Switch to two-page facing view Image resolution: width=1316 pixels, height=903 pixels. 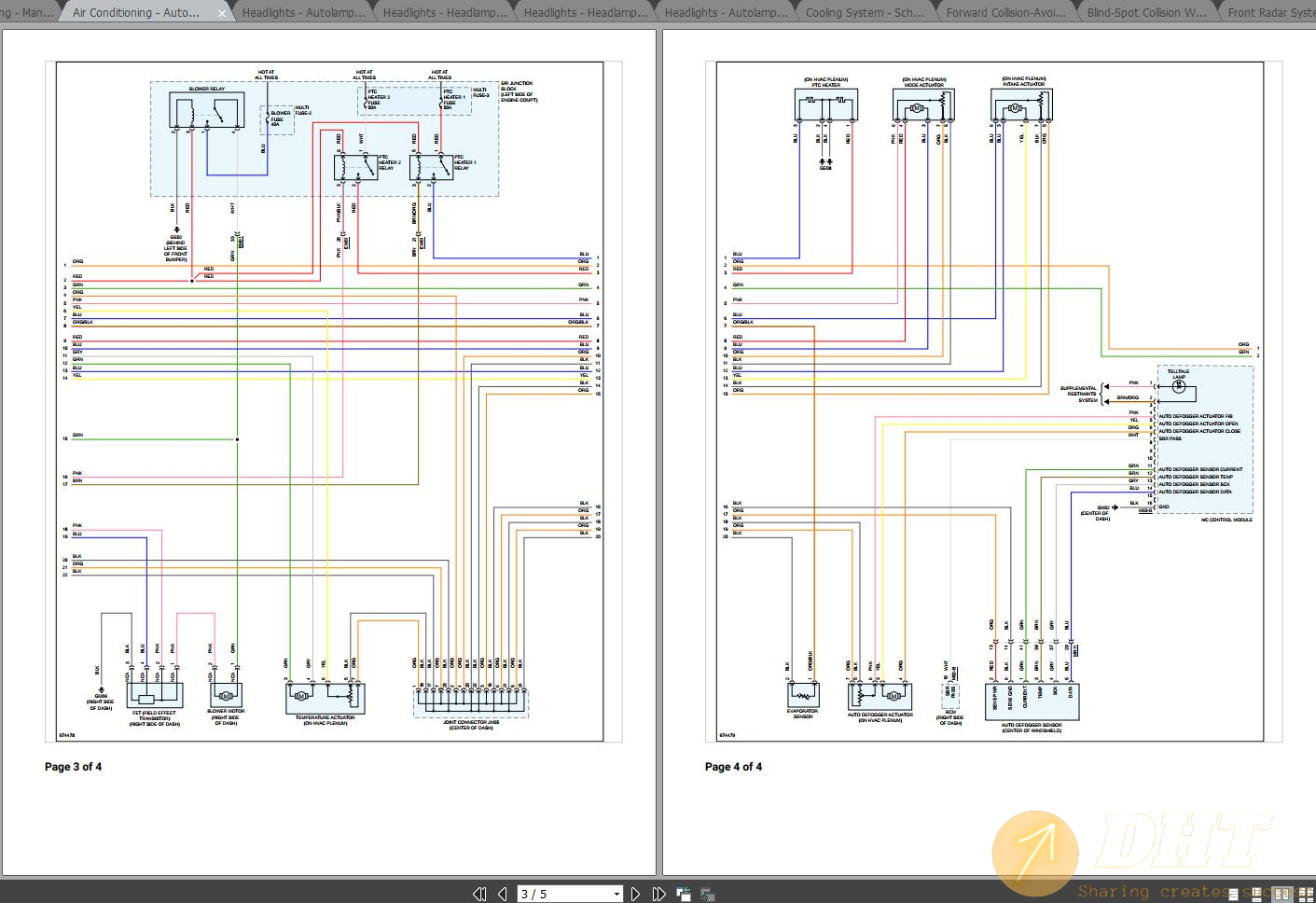[x=1281, y=894]
